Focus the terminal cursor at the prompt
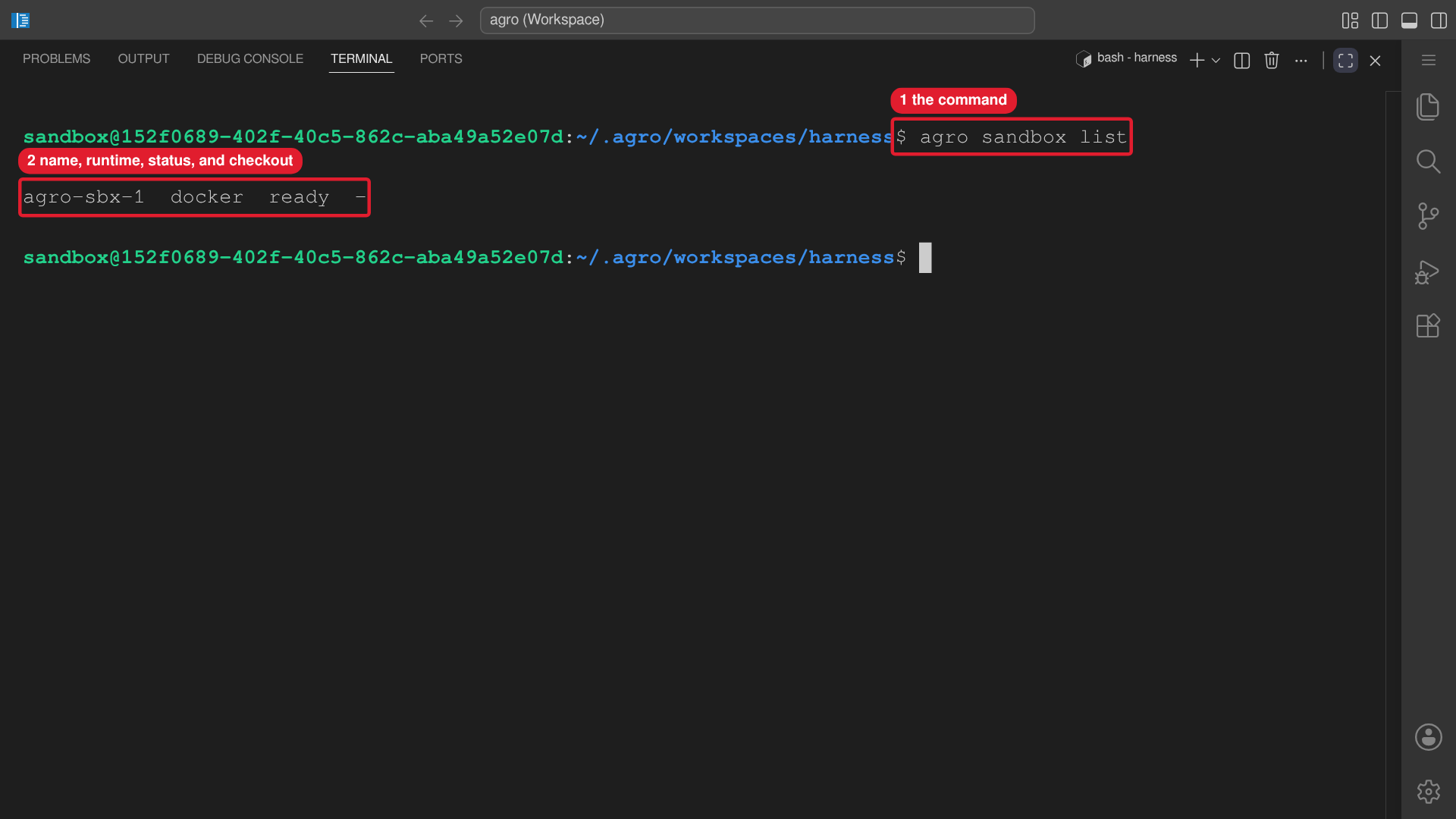This screenshot has width=1456, height=819. coord(925,258)
